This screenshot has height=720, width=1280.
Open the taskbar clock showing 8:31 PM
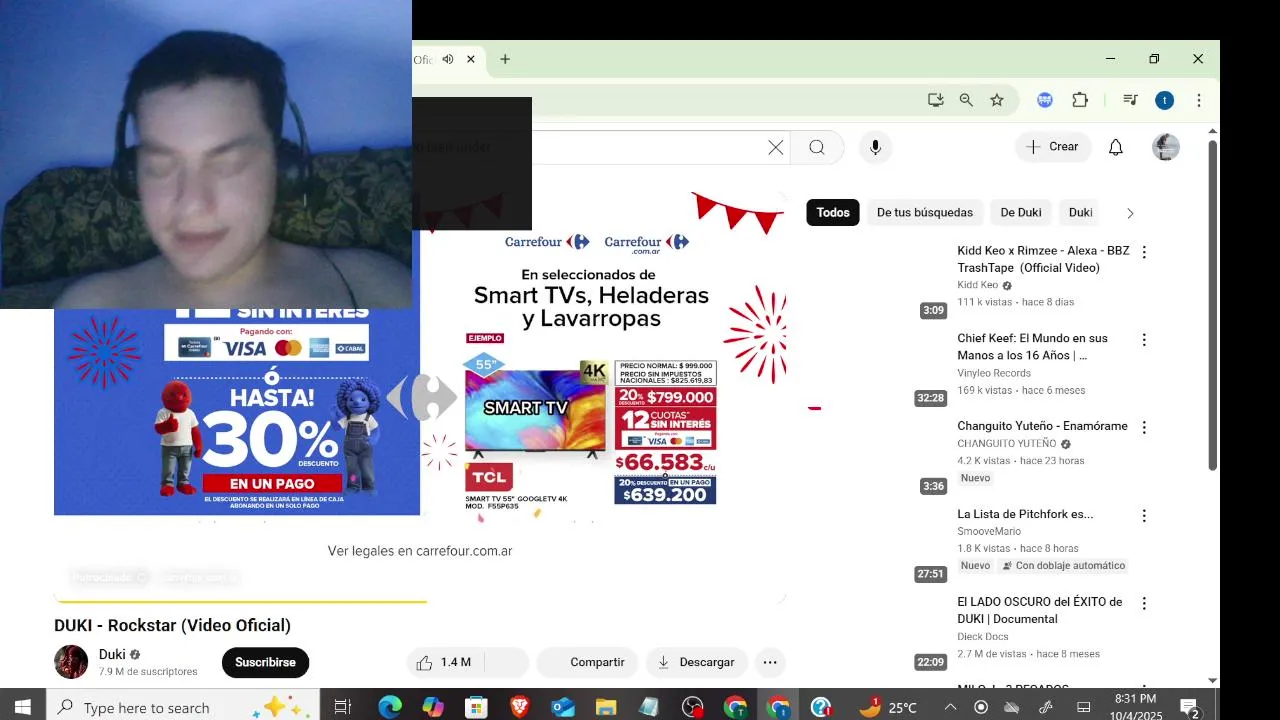pos(1135,707)
